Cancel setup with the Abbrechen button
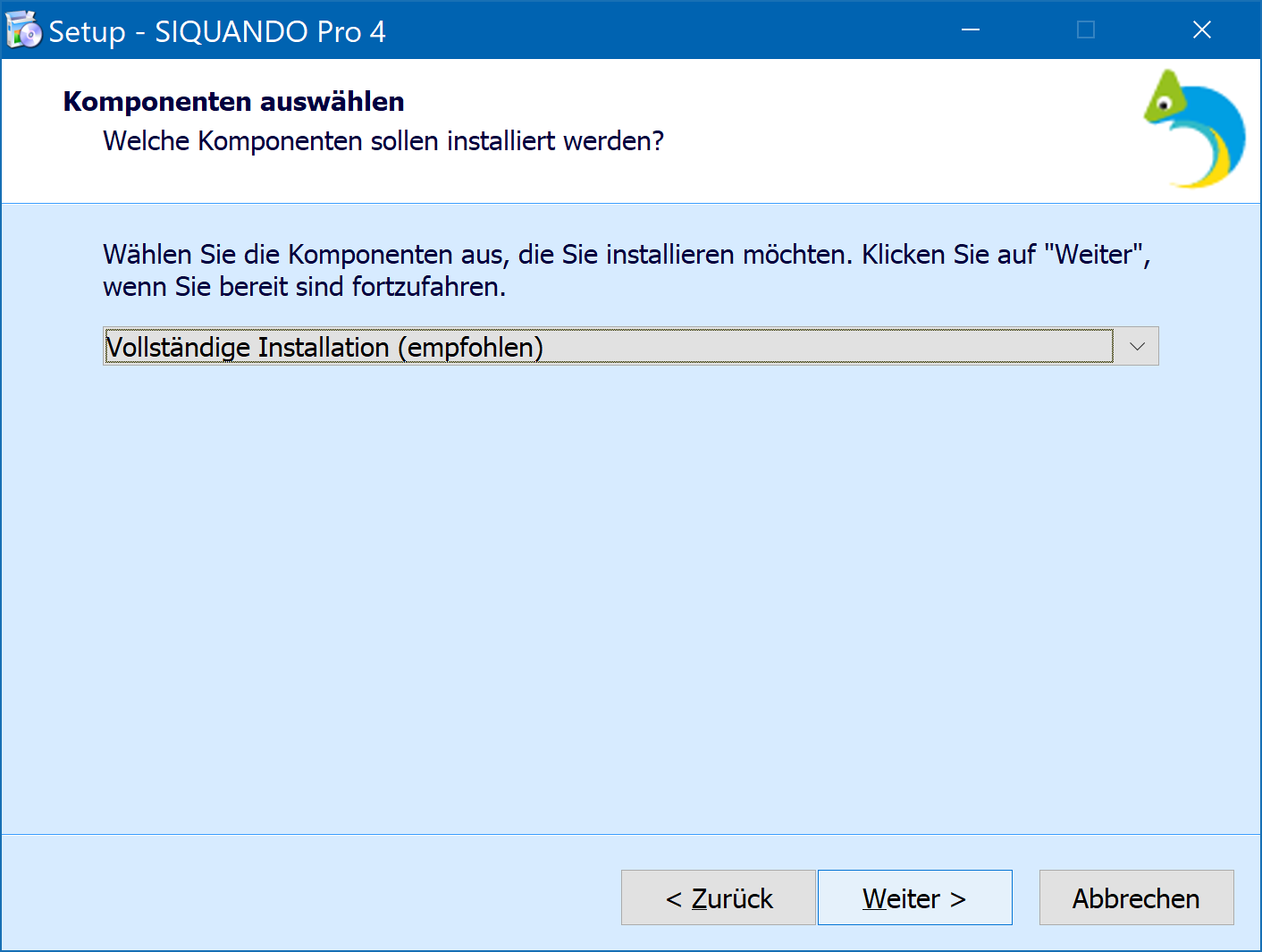This screenshot has height=952, width=1262. click(x=1136, y=897)
